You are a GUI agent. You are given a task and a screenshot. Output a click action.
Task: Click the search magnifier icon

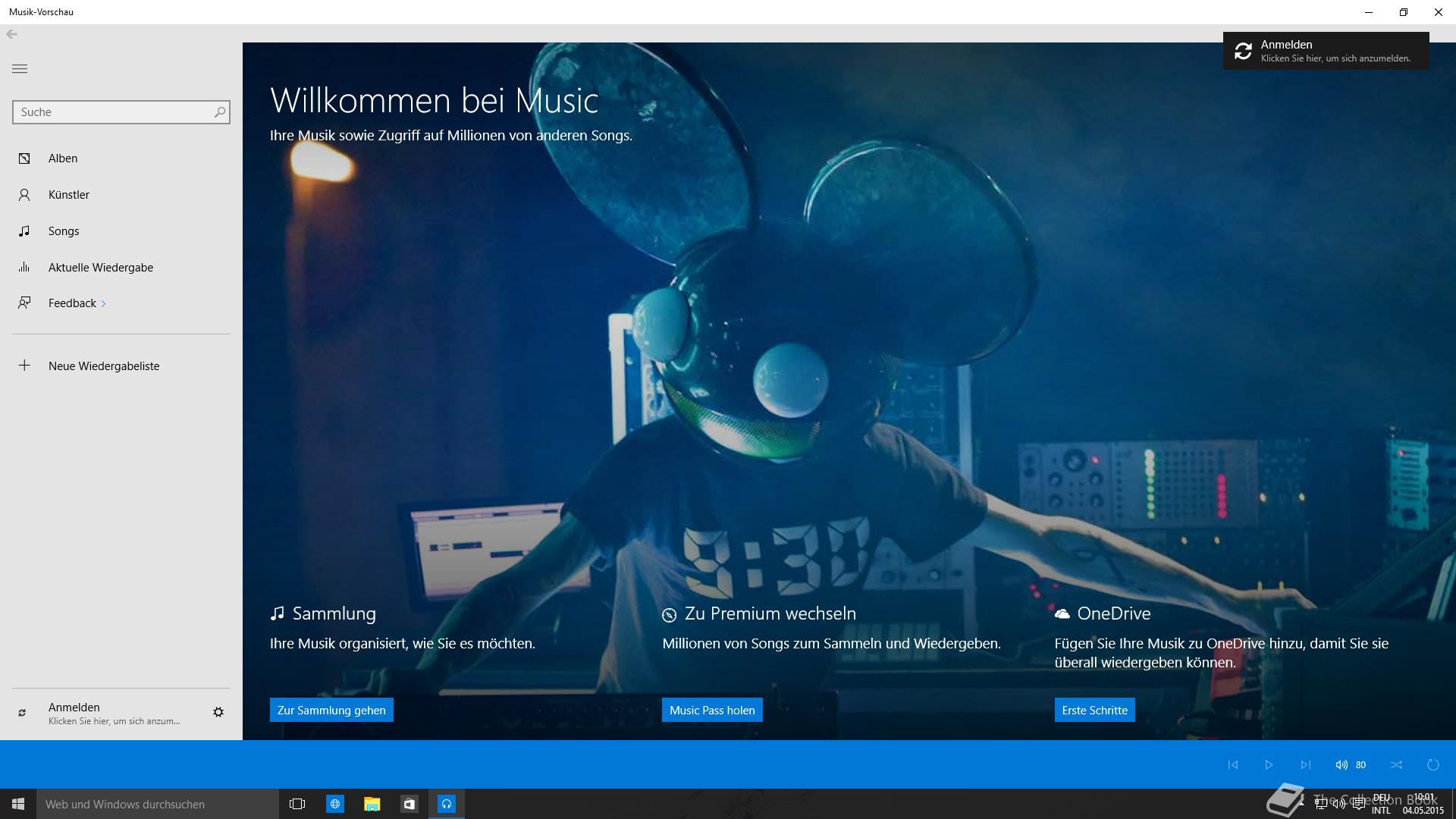pos(220,112)
